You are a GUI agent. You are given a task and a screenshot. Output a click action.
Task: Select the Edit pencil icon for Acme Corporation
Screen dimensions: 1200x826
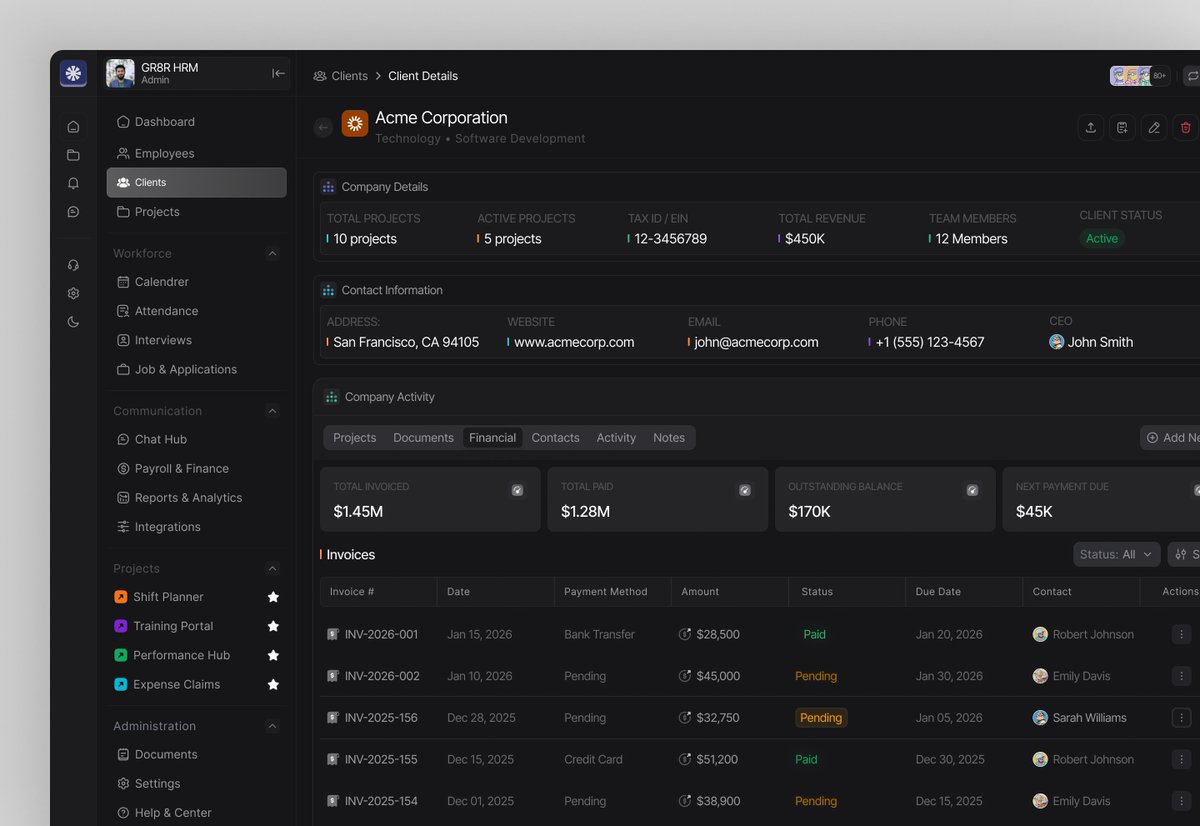point(1154,127)
